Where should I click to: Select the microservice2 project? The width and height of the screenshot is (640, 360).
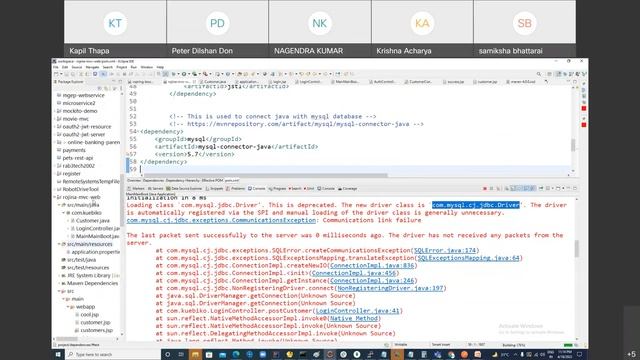pyautogui.click(x=79, y=103)
